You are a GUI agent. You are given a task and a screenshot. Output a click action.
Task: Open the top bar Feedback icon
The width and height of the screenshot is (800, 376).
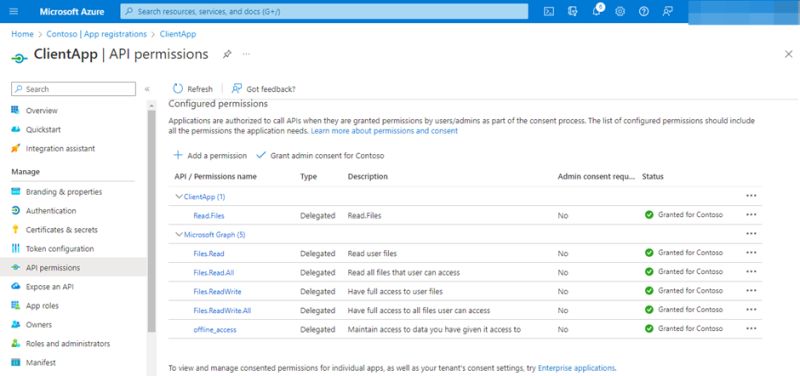point(667,11)
